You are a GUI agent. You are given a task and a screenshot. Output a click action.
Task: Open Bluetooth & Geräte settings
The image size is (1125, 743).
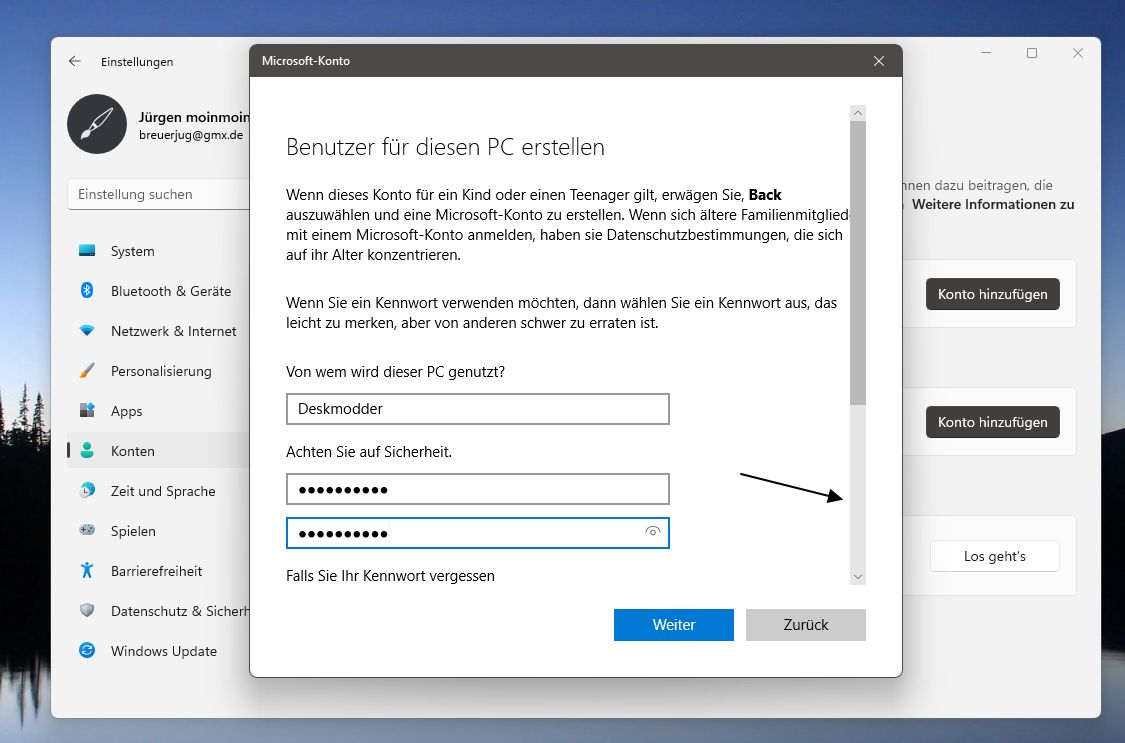tap(159, 291)
